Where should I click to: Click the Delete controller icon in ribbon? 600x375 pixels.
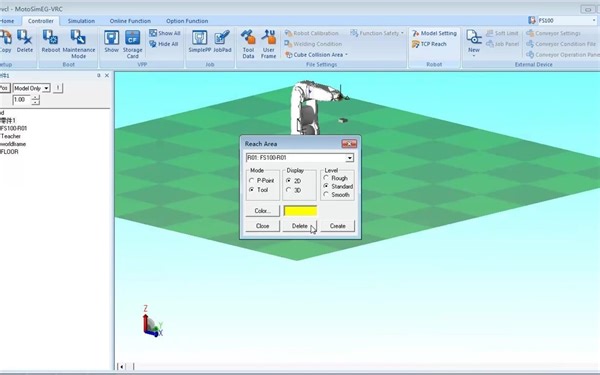pyautogui.click(x=24, y=41)
